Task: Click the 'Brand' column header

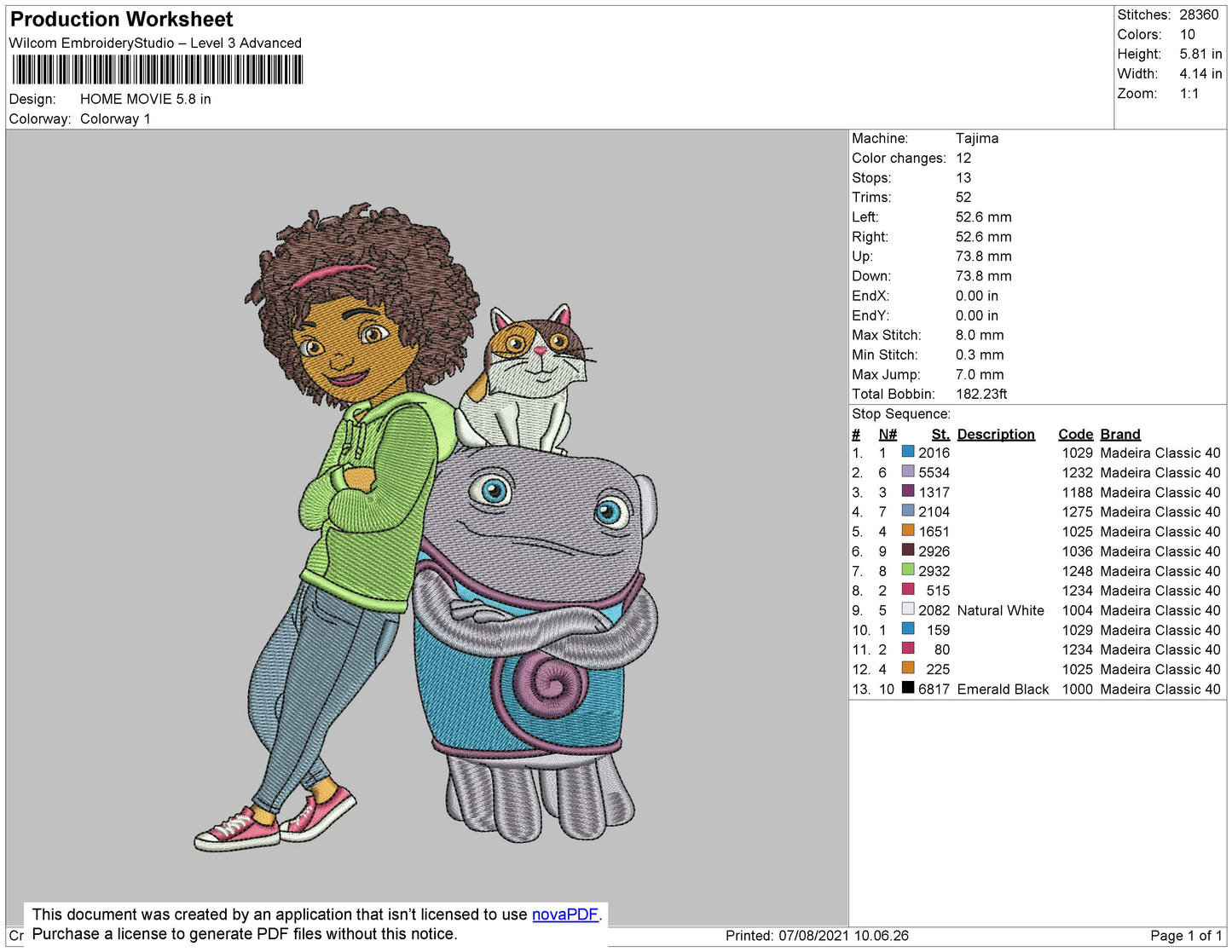Action: [1120, 434]
